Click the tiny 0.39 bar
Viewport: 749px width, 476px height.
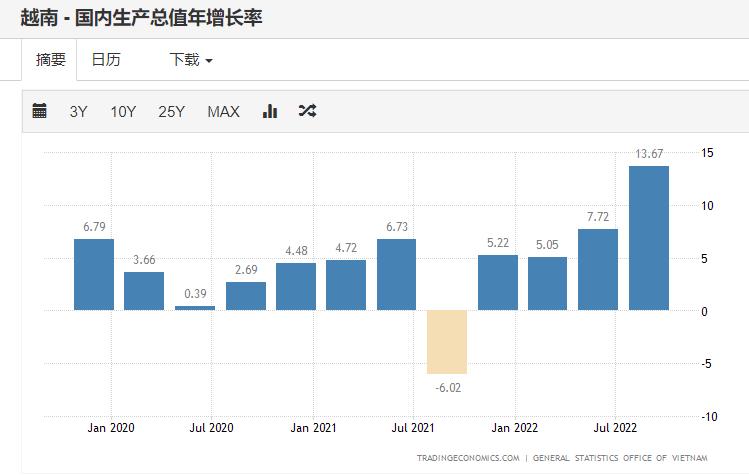195,308
